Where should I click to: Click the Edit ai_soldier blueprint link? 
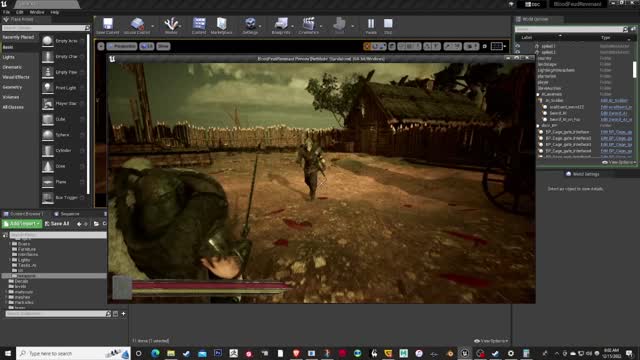614,100
